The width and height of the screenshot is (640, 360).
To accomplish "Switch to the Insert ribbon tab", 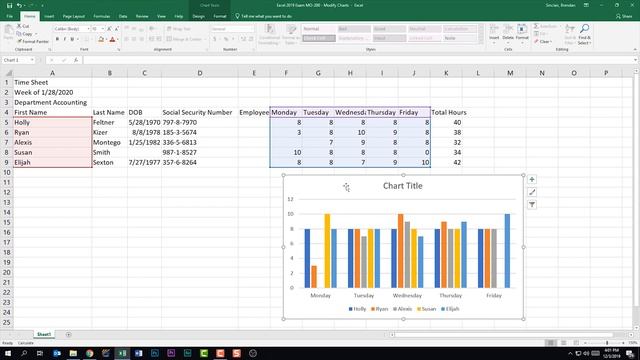I will click(x=49, y=16).
